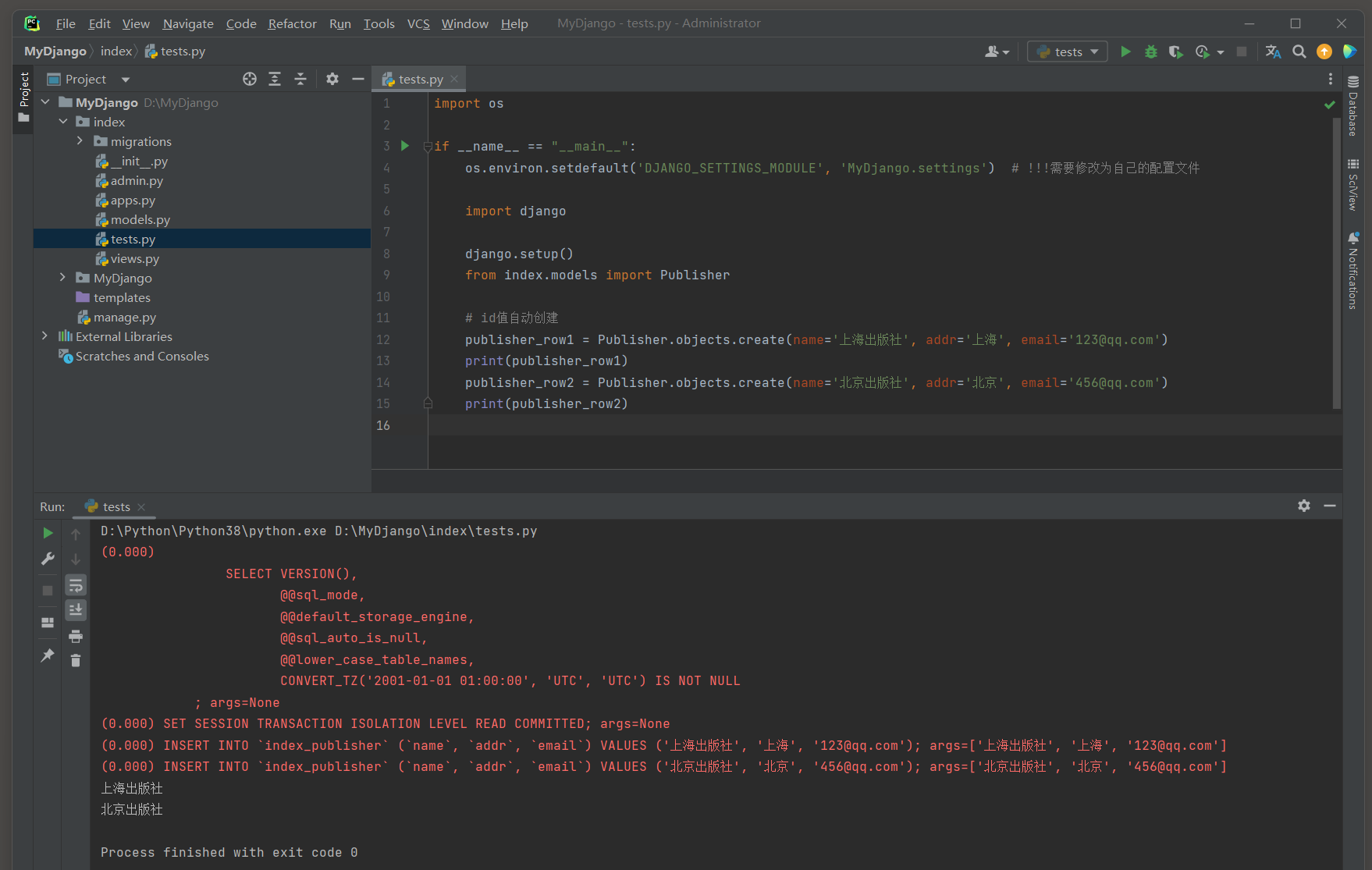
Task: Toggle the Project sidebar tool window
Action: coord(23,98)
